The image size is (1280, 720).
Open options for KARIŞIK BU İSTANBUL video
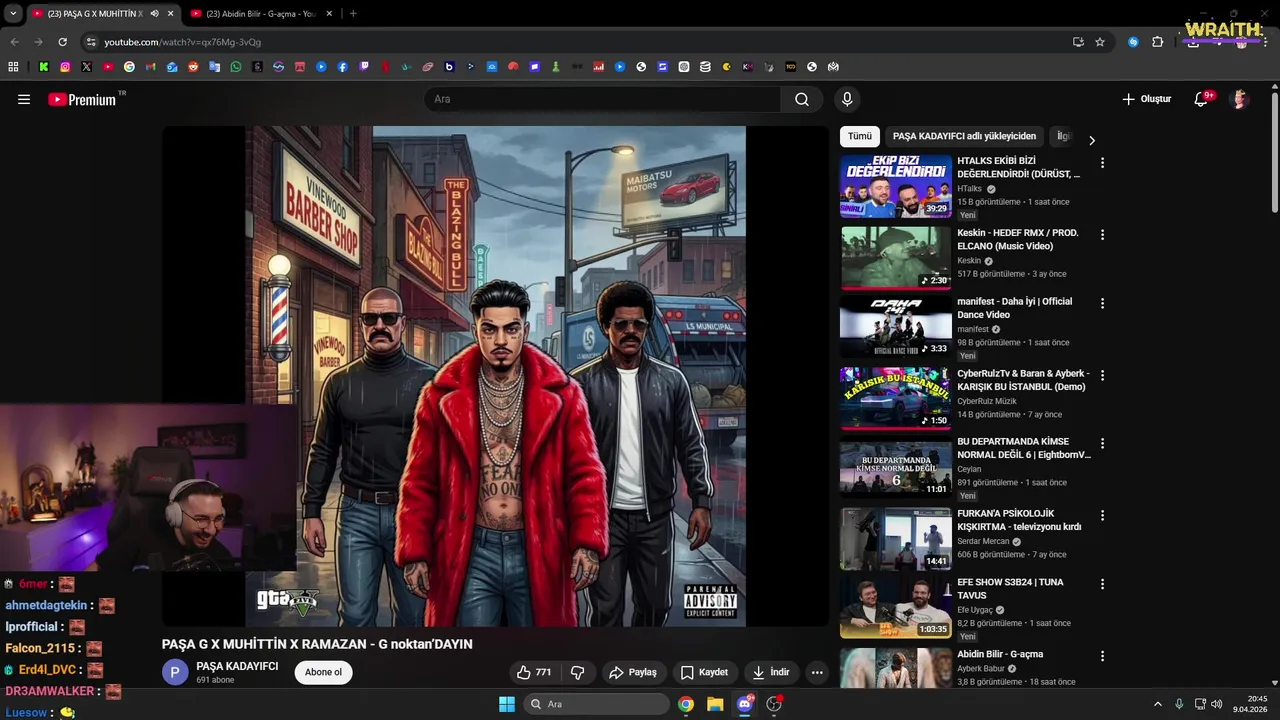tap(1102, 375)
